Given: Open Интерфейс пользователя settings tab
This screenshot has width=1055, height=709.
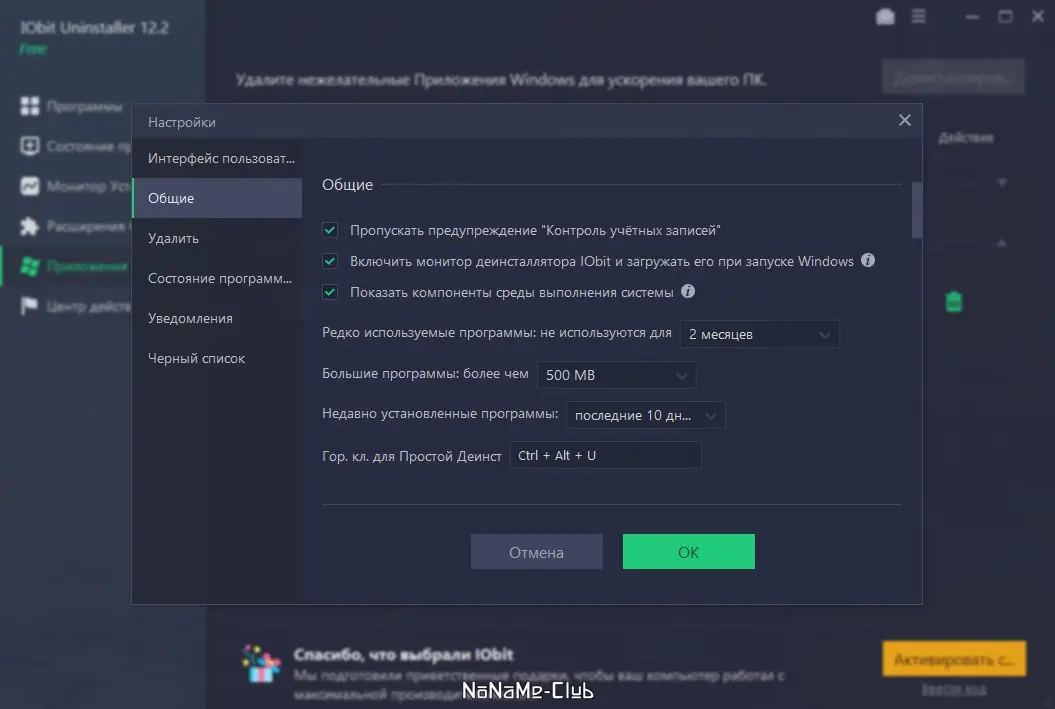Looking at the screenshot, I should (217, 159).
